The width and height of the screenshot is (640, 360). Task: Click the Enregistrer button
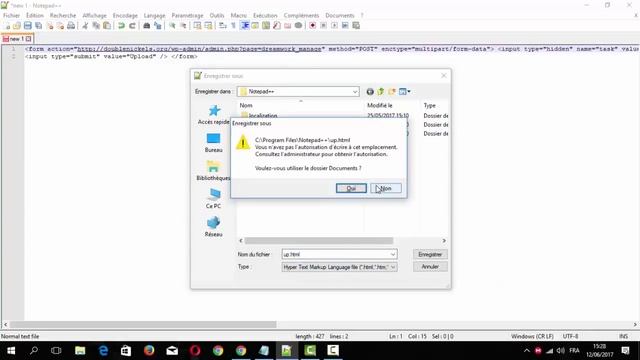430,254
